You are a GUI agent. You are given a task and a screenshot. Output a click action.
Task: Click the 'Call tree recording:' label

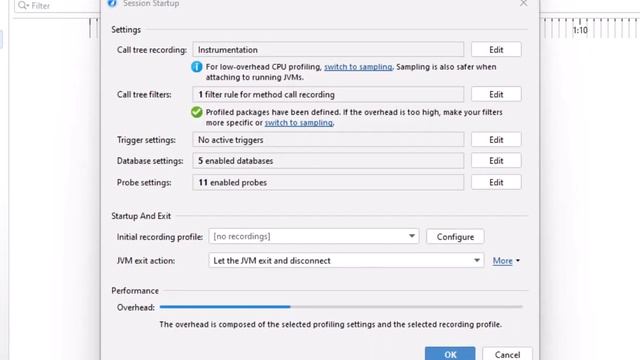click(x=152, y=50)
